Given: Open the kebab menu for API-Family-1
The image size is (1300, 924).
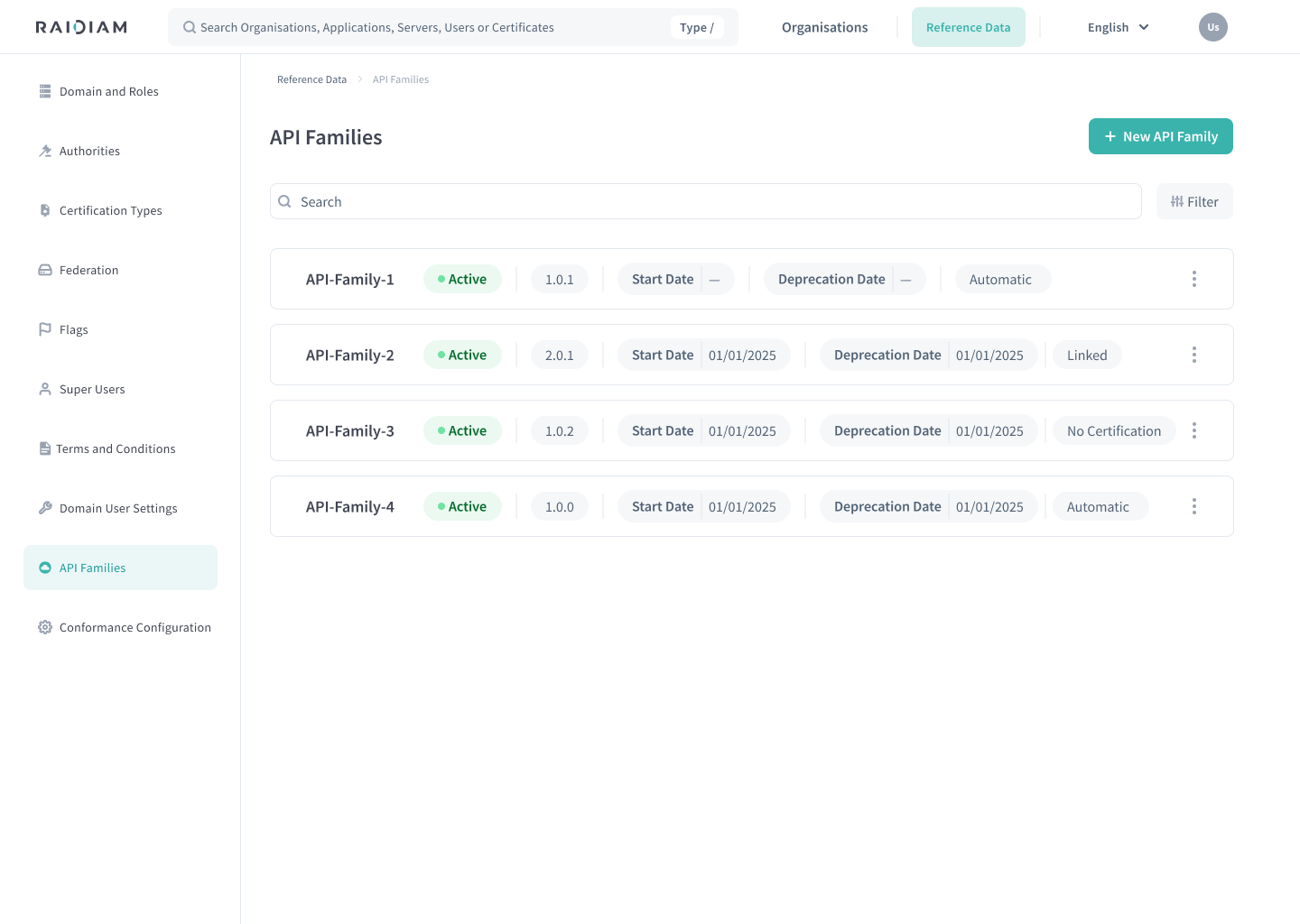Looking at the screenshot, I should click(x=1194, y=279).
